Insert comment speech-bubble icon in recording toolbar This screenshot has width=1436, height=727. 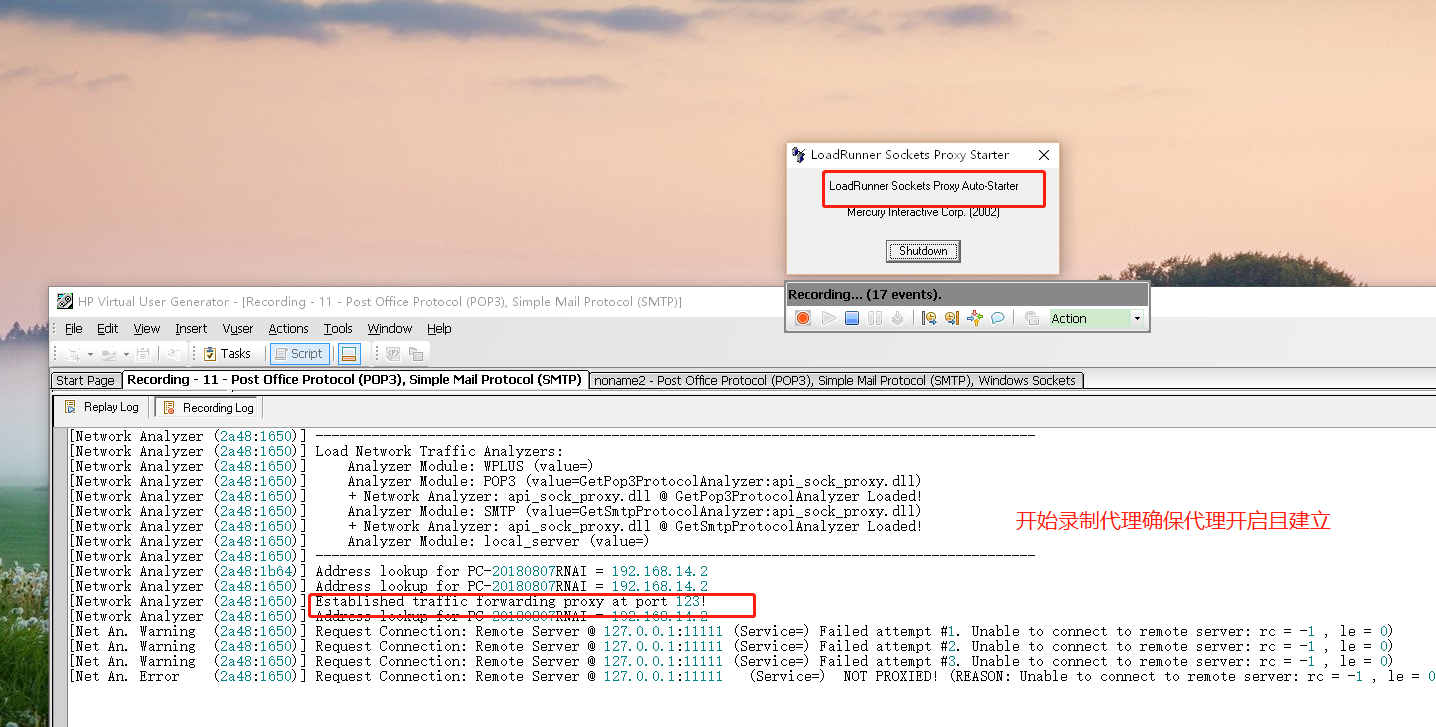point(997,318)
